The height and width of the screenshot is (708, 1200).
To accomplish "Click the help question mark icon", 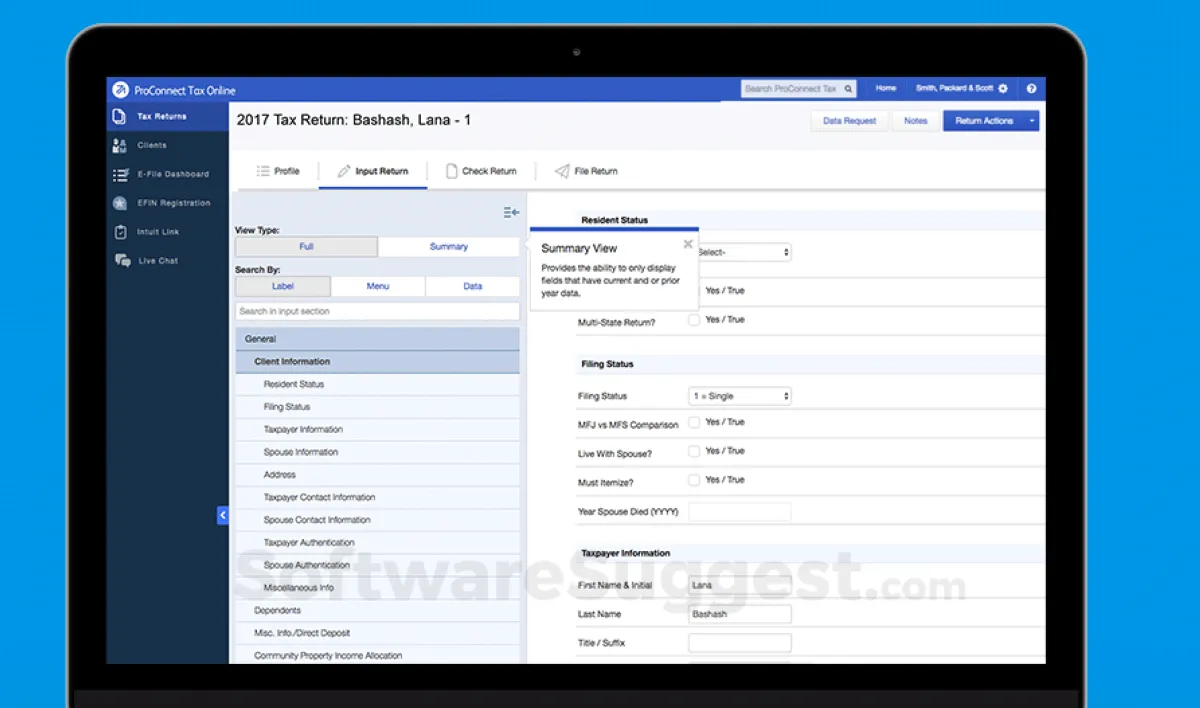I will 1031,89.
